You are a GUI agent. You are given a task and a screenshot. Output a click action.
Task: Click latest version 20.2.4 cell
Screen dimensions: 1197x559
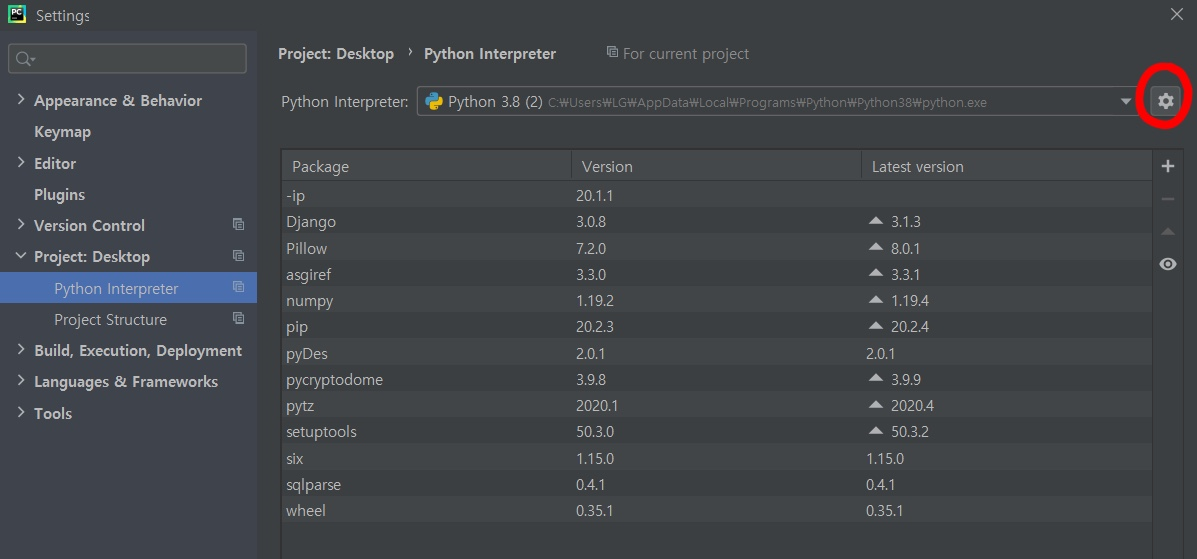(909, 327)
